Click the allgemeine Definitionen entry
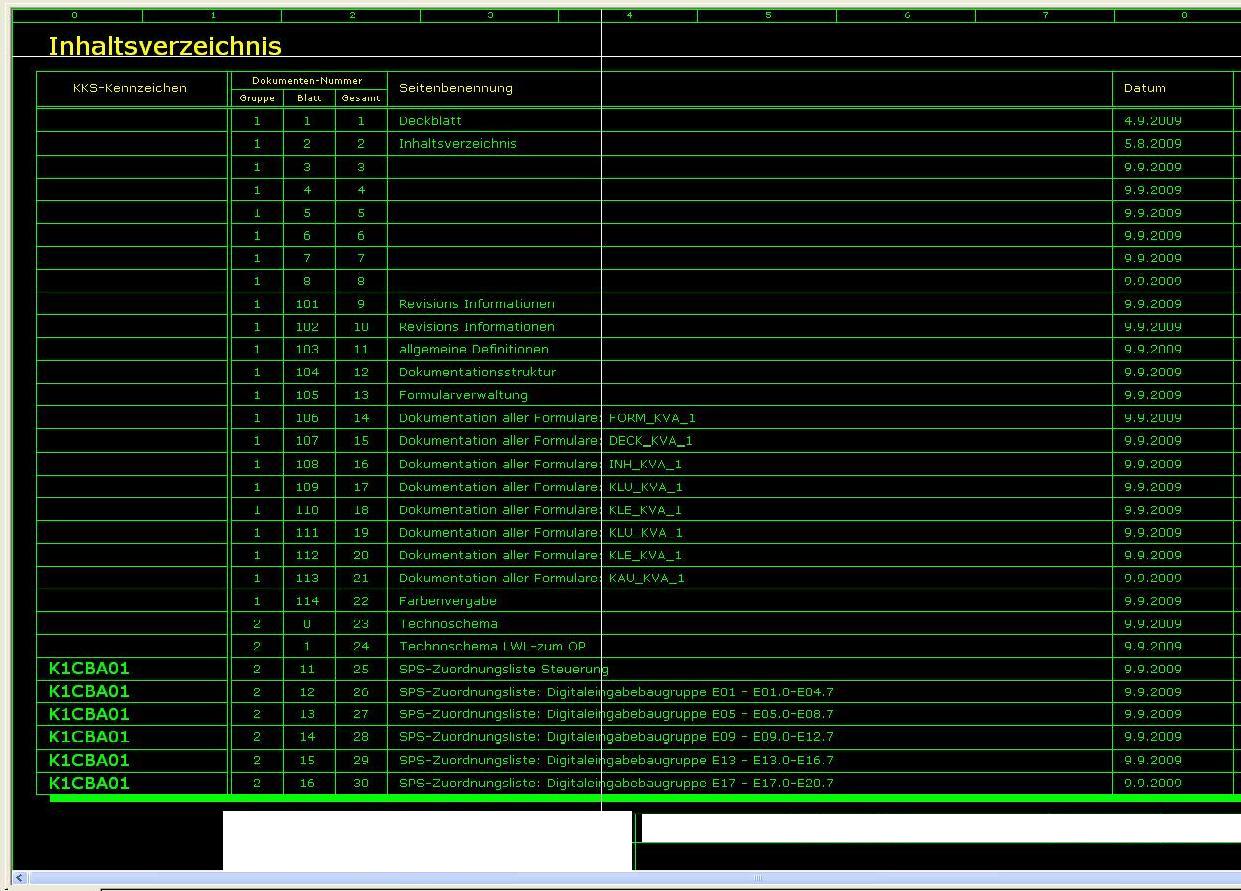 tap(474, 350)
